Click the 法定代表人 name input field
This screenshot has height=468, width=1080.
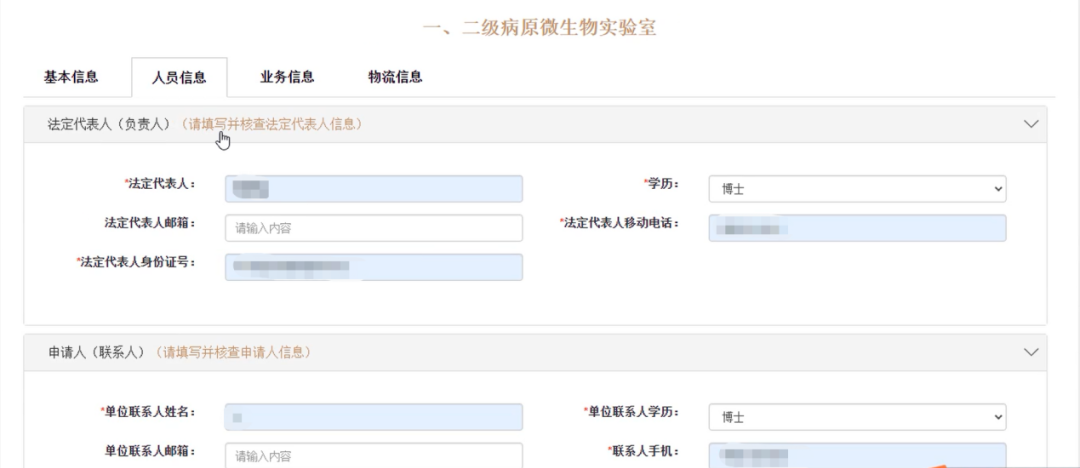373,188
